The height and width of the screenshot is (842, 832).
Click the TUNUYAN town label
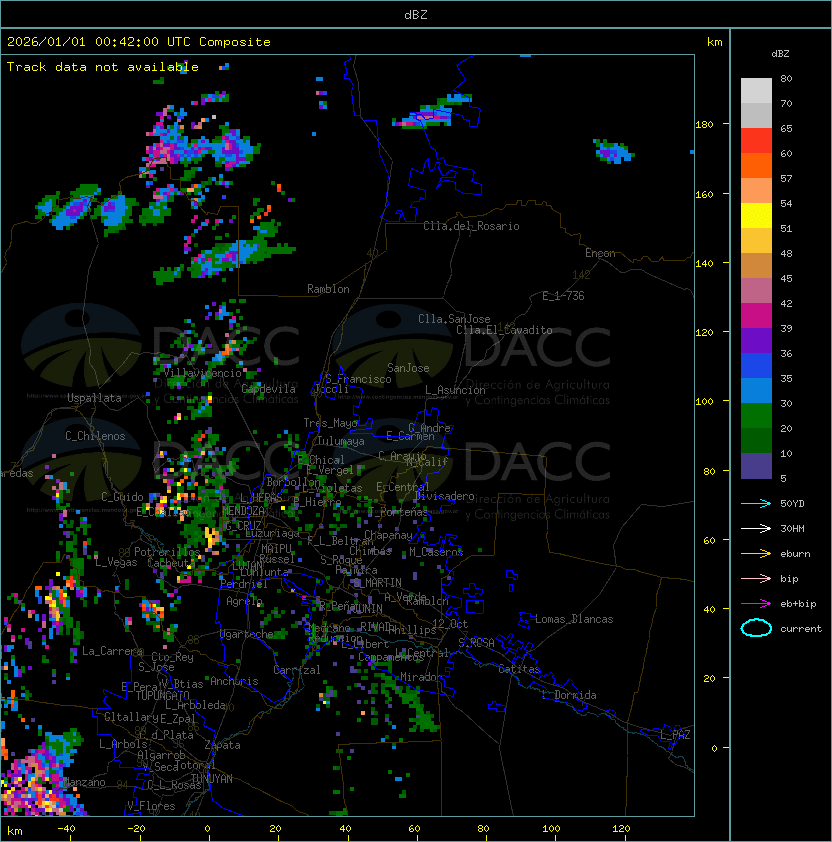pyautogui.click(x=211, y=778)
